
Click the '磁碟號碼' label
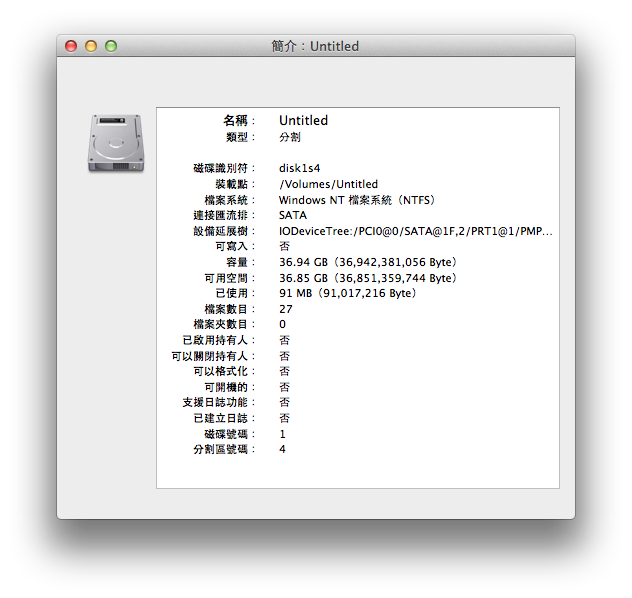(230, 434)
